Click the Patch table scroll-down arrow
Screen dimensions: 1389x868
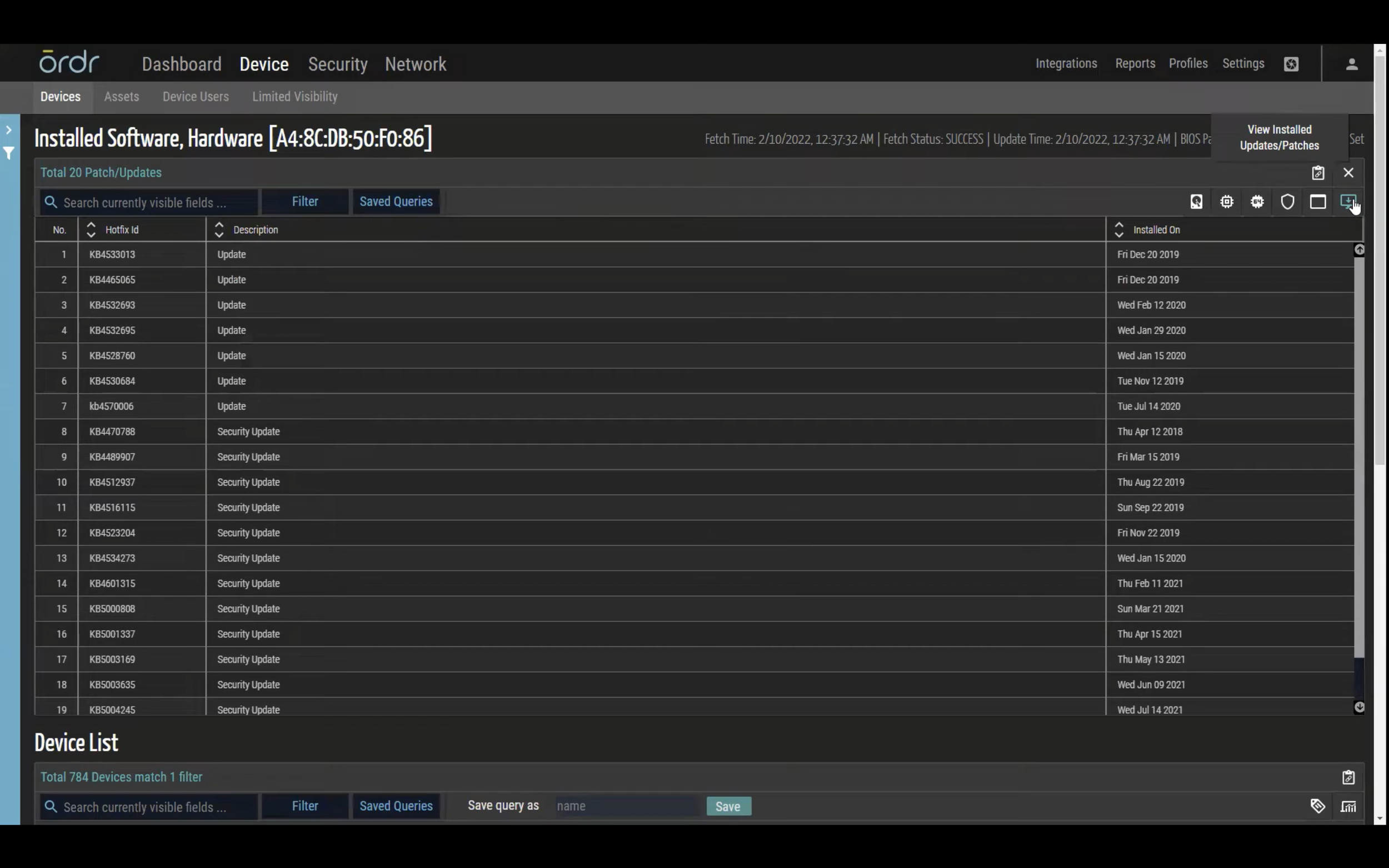coord(1358,708)
